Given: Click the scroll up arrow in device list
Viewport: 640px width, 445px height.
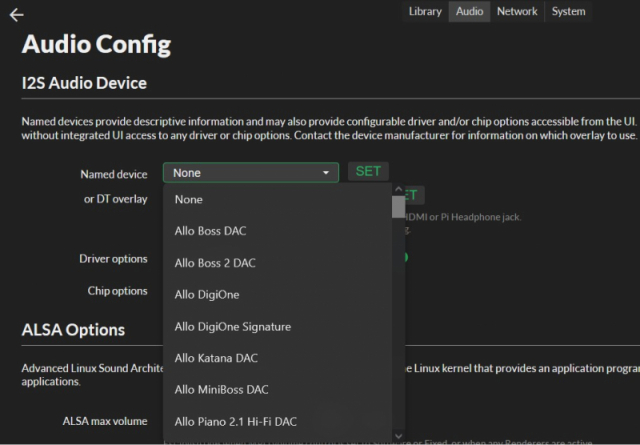Looking at the screenshot, I should tap(398, 189).
